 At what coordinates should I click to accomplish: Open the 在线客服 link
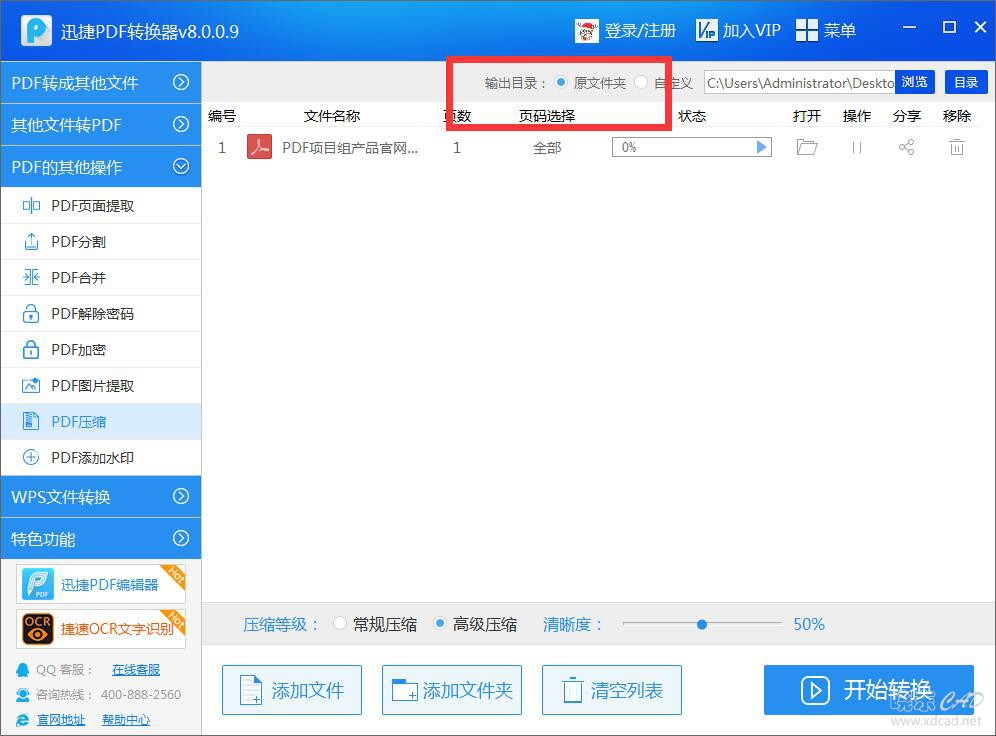tap(136, 669)
